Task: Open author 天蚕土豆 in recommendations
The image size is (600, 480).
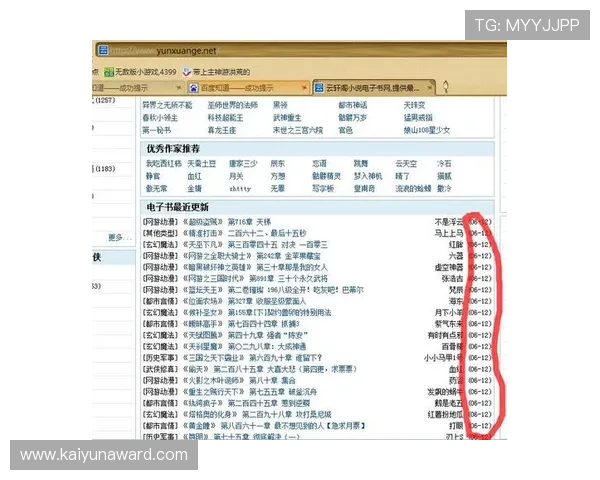Action: pyautogui.click(x=202, y=164)
